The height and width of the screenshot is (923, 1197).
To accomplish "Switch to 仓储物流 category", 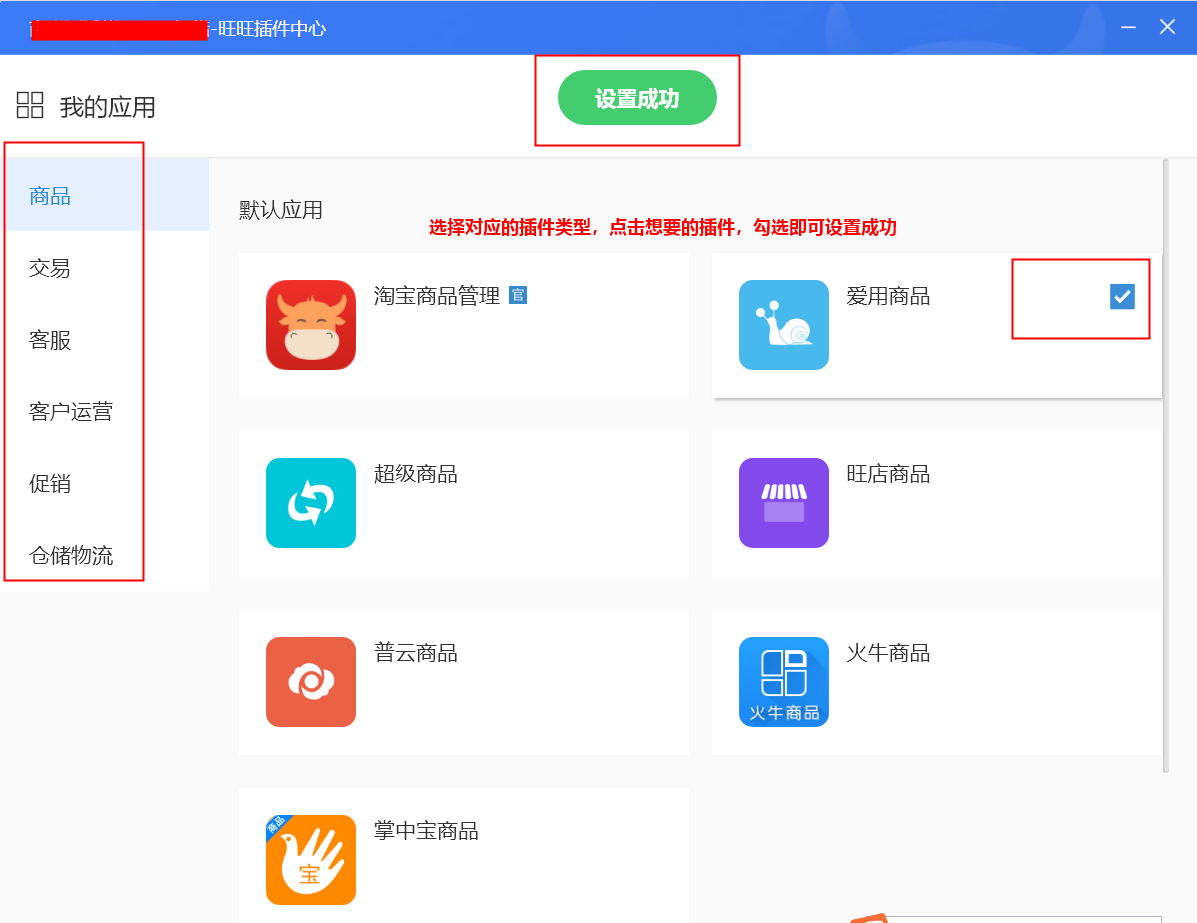I will [71, 556].
